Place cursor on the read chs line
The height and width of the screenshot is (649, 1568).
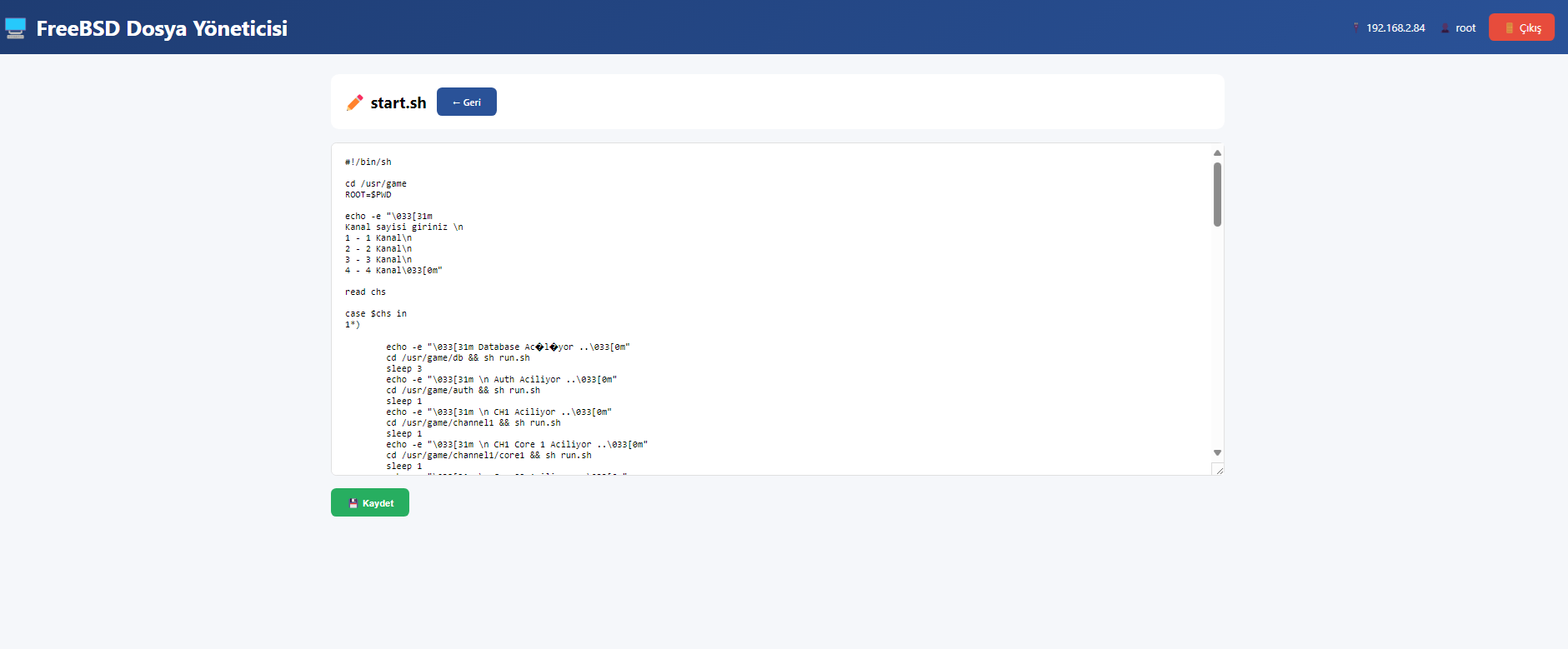pos(365,292)
